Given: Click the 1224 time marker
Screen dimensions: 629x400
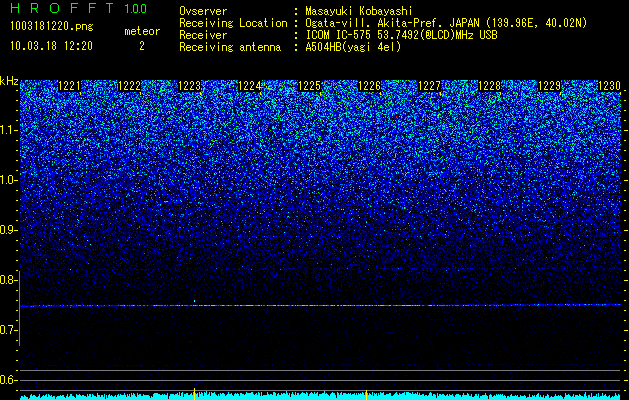Looking at the screenshot, I should tap(250, 86).
